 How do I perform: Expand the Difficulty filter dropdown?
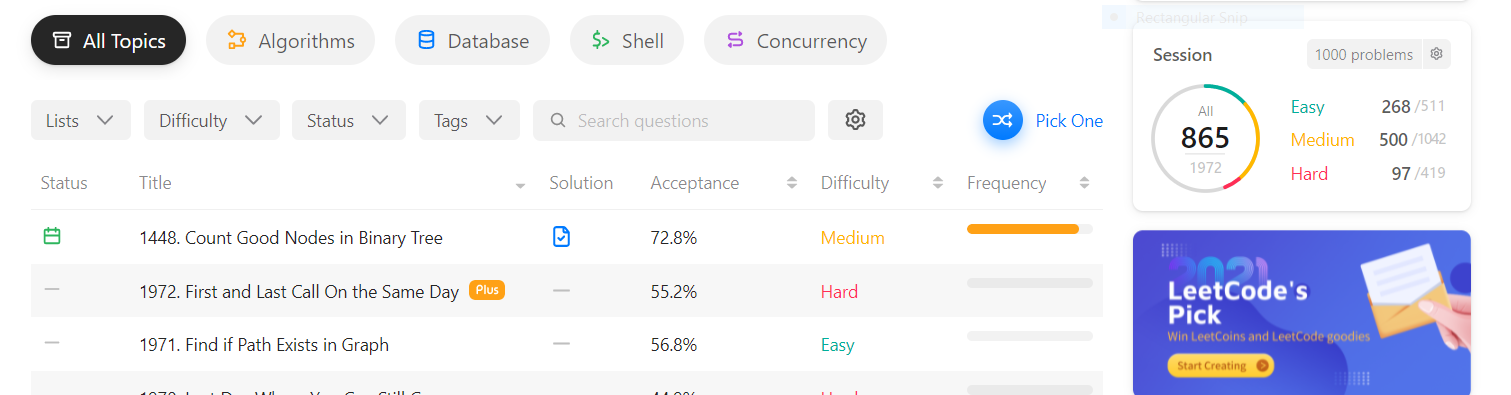212,120
